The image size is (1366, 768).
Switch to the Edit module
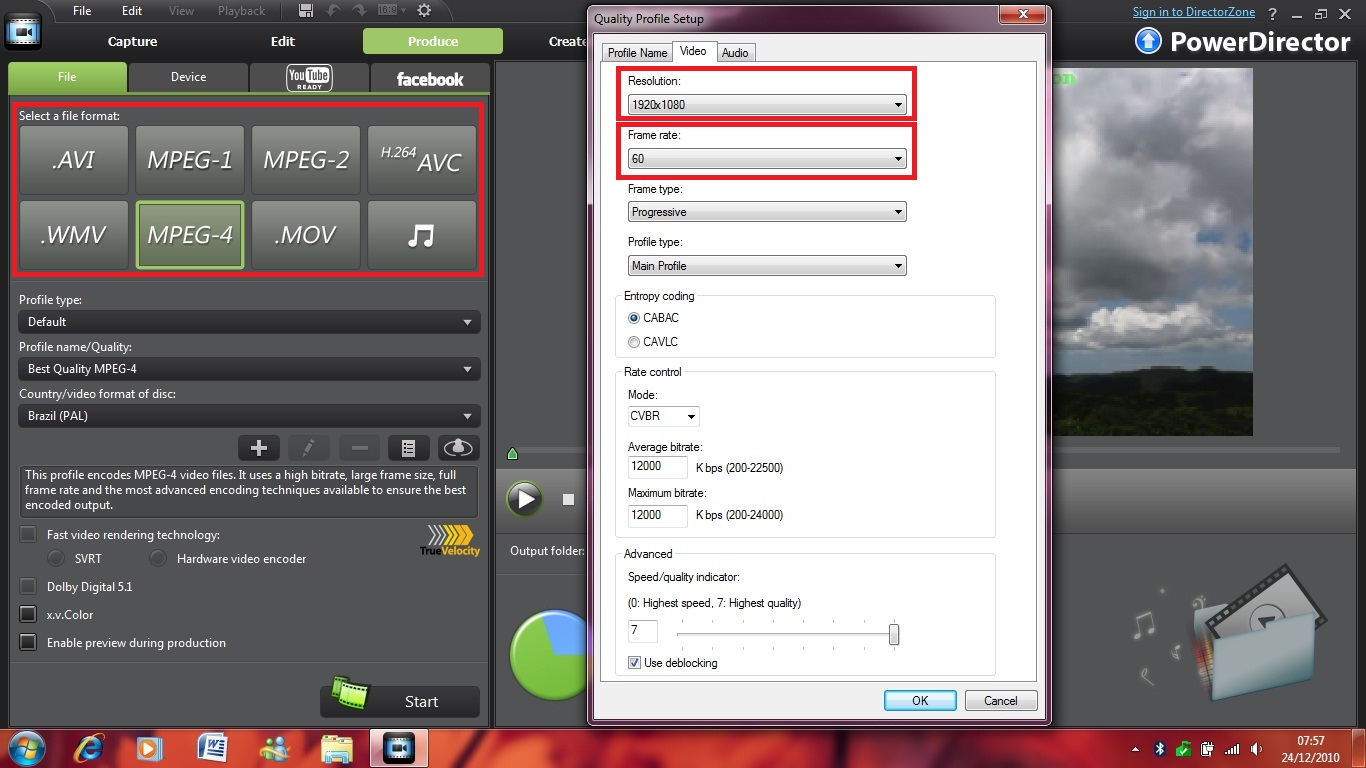(x=283, y=41)
